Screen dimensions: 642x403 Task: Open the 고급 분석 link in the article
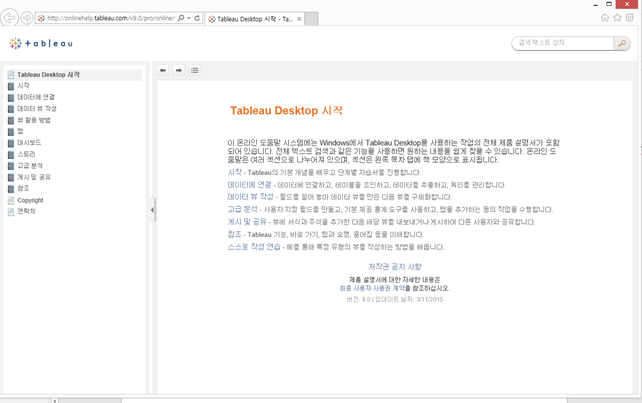point(242,209)
